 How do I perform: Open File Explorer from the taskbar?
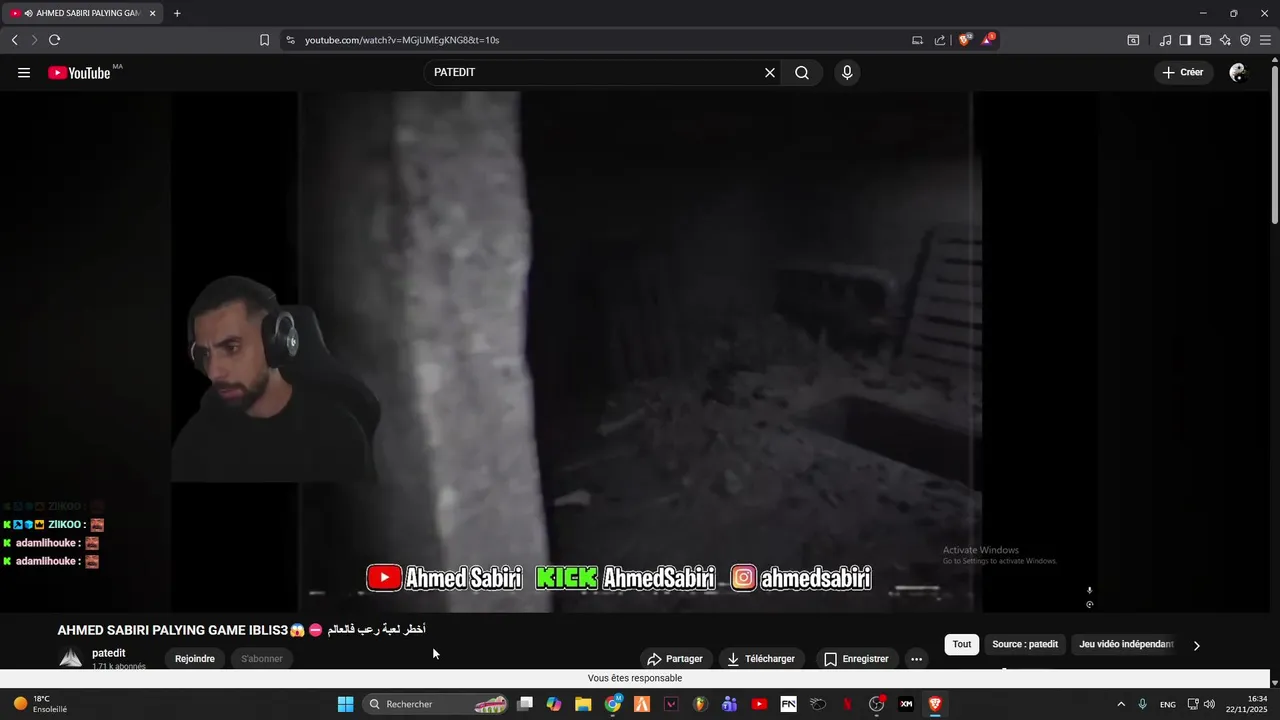583,704
